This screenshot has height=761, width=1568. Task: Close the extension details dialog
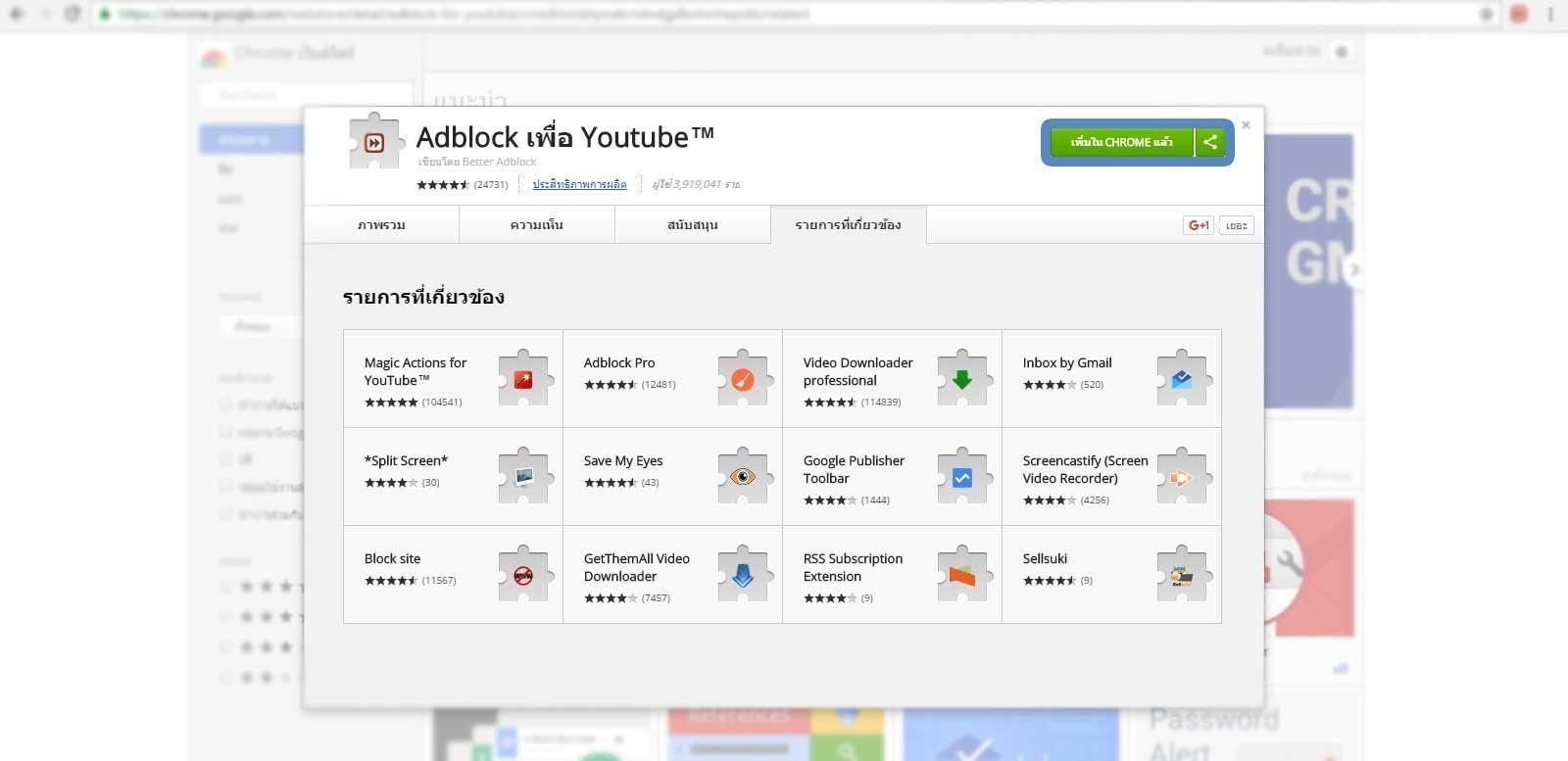point(1246,124)
